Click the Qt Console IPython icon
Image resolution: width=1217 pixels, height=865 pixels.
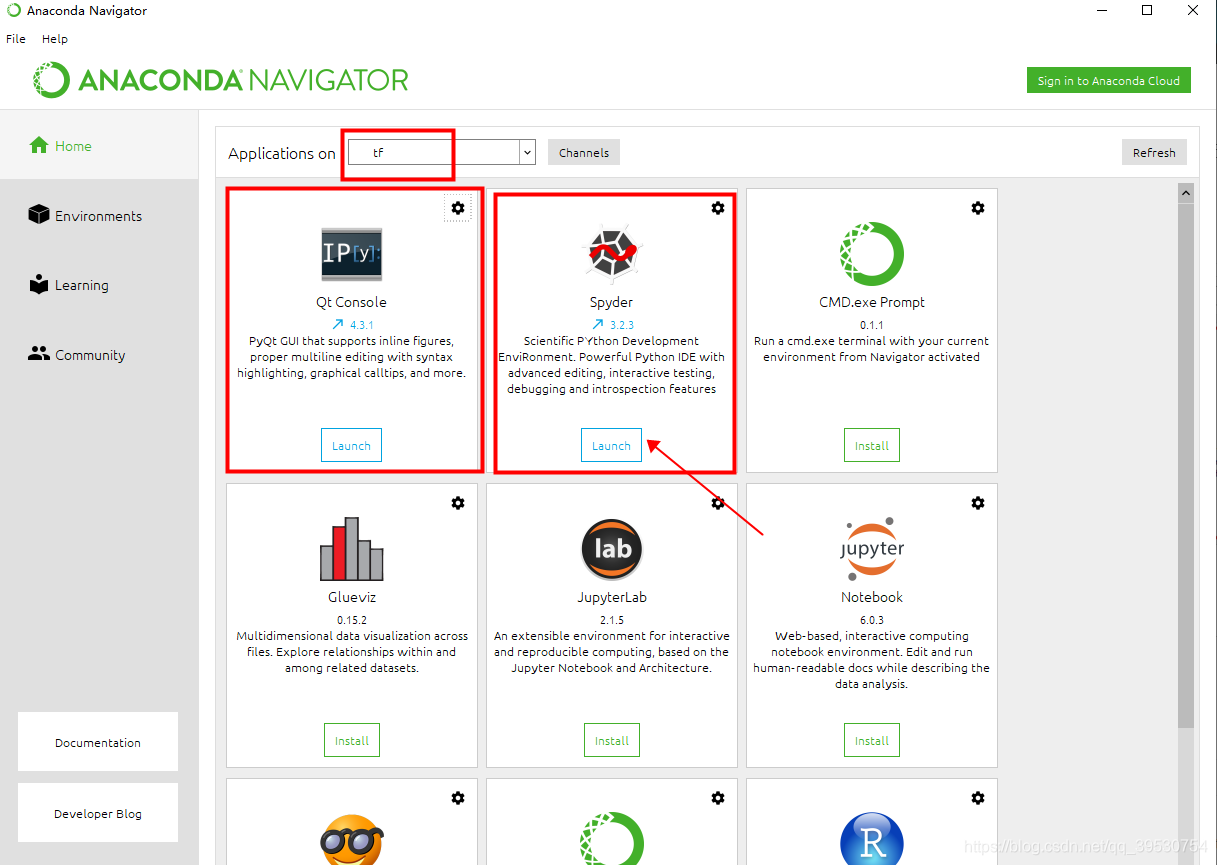[351, 254]
